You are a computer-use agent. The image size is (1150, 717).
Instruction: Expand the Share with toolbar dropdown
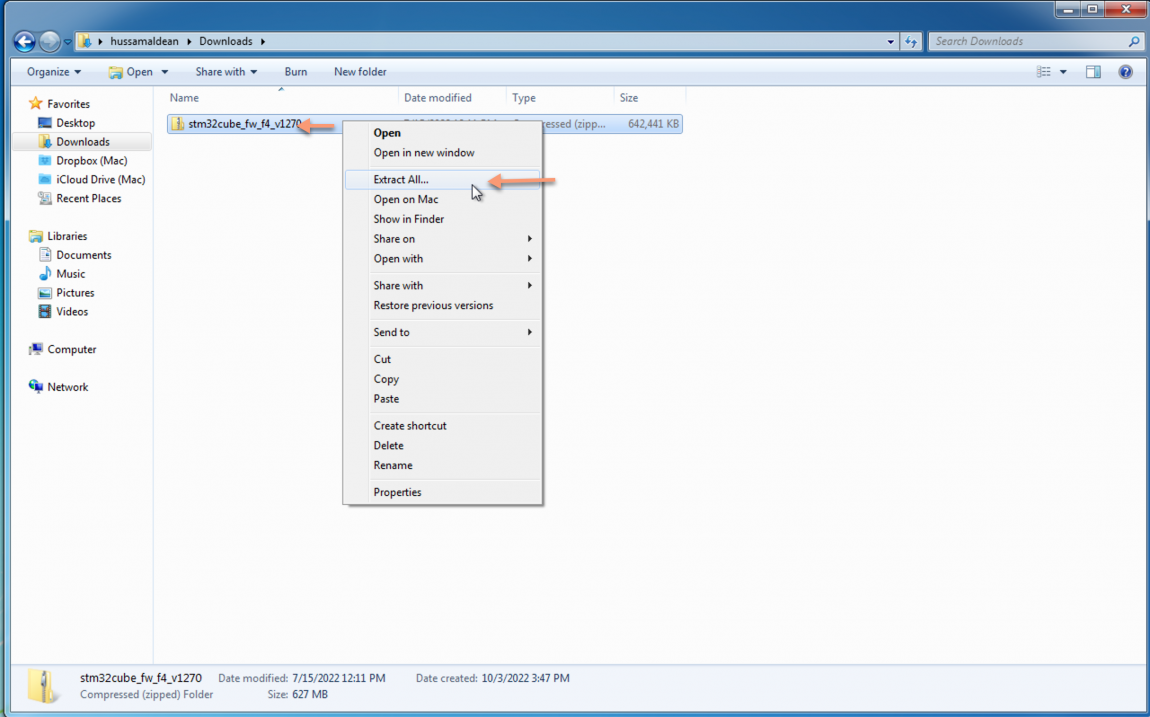pyautogui.click(x=226, y=71)
